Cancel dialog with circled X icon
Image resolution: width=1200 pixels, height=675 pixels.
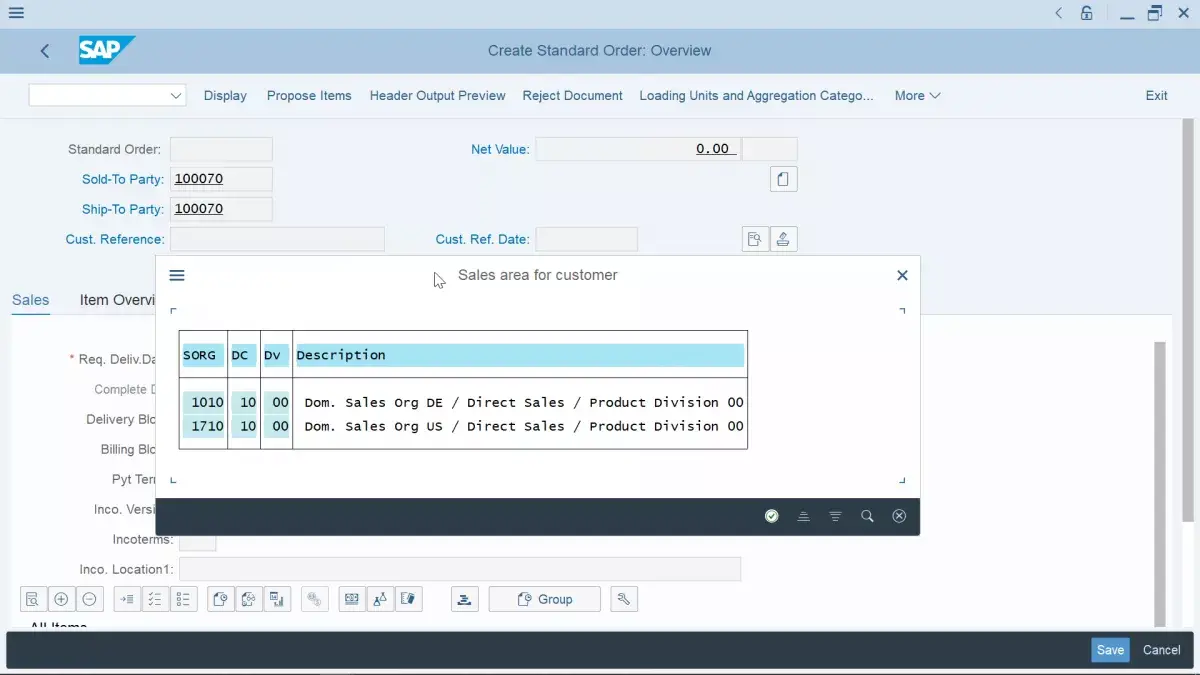tap(899, 516)
